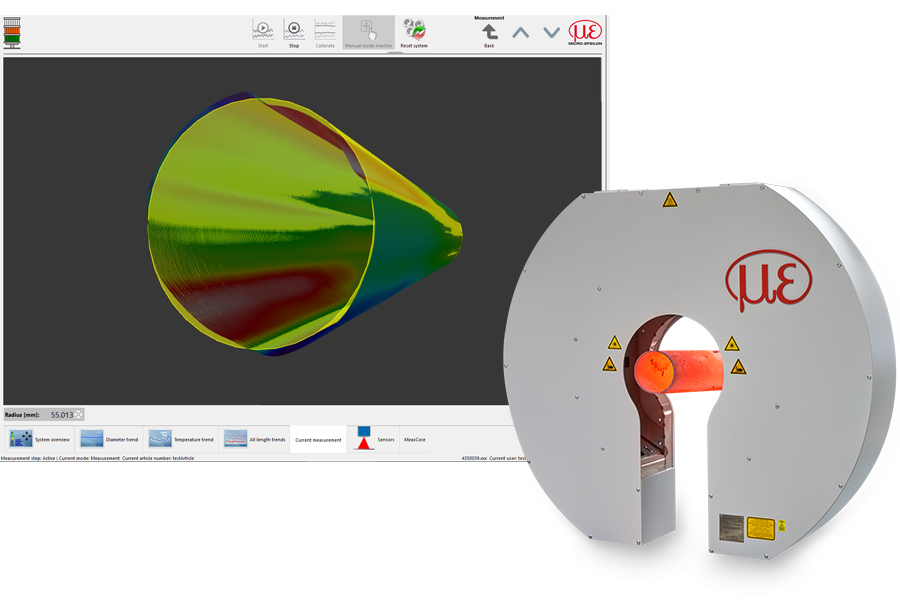The image size is (900, 600).
Task: Open the Sensors tab
Action: 373,439
